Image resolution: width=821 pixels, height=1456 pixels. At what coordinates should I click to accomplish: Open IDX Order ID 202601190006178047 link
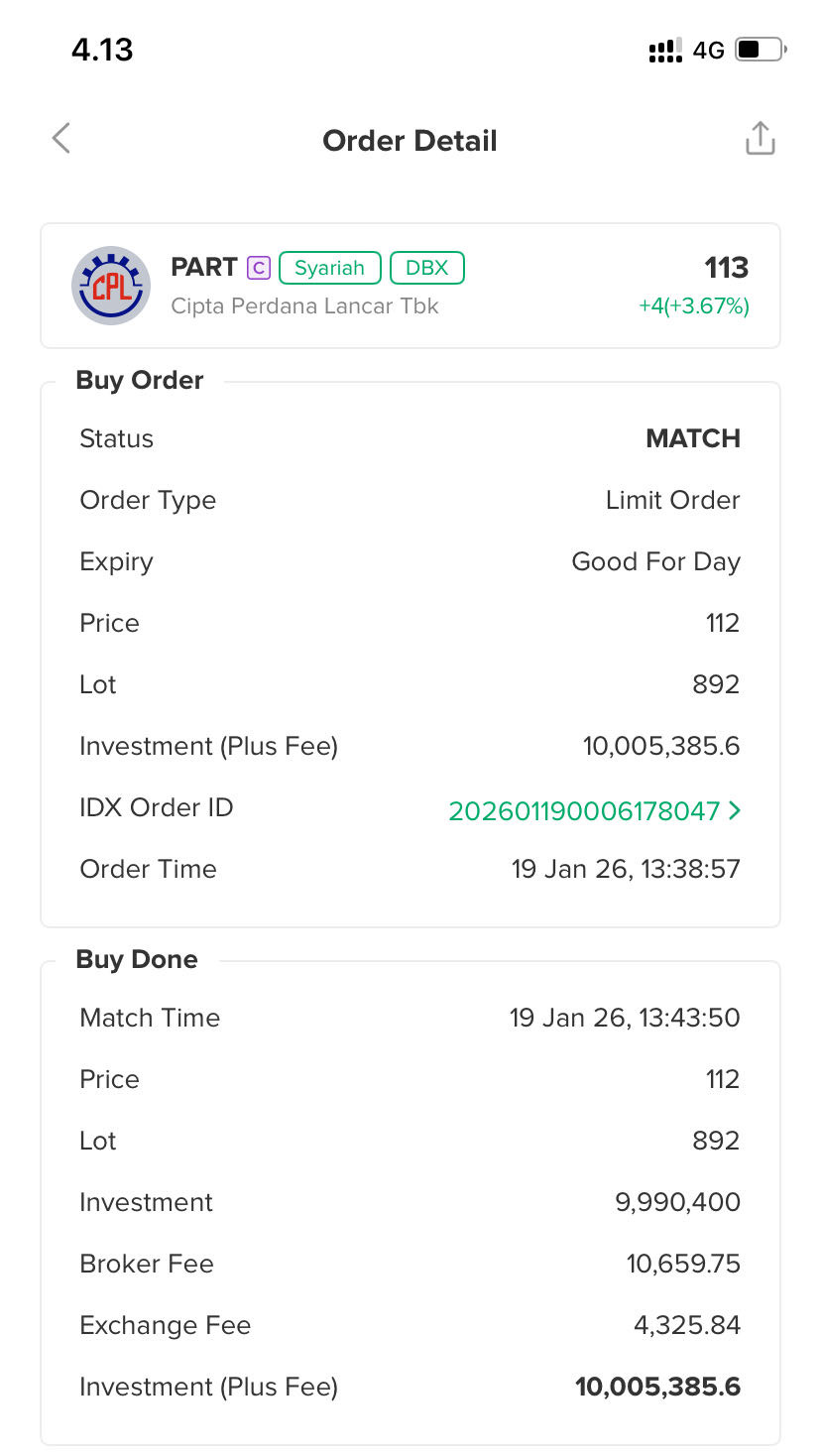(583, 811)
